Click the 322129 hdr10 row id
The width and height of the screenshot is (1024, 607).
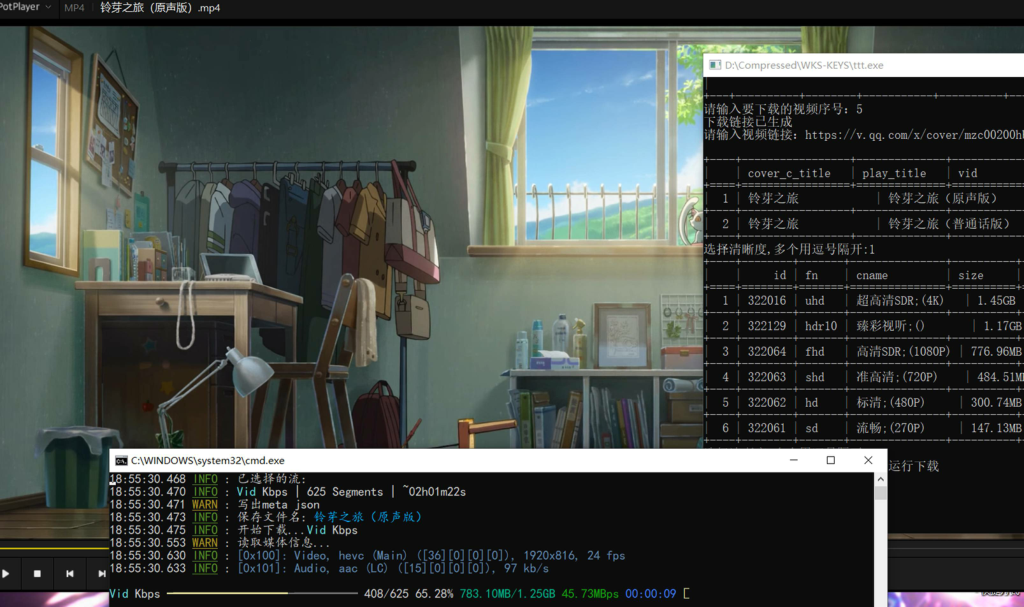pyautogui.click(x=767, y=326)
